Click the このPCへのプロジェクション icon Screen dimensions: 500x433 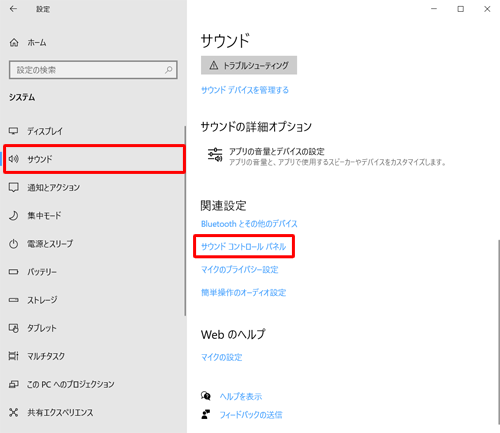tap(13, 384)
